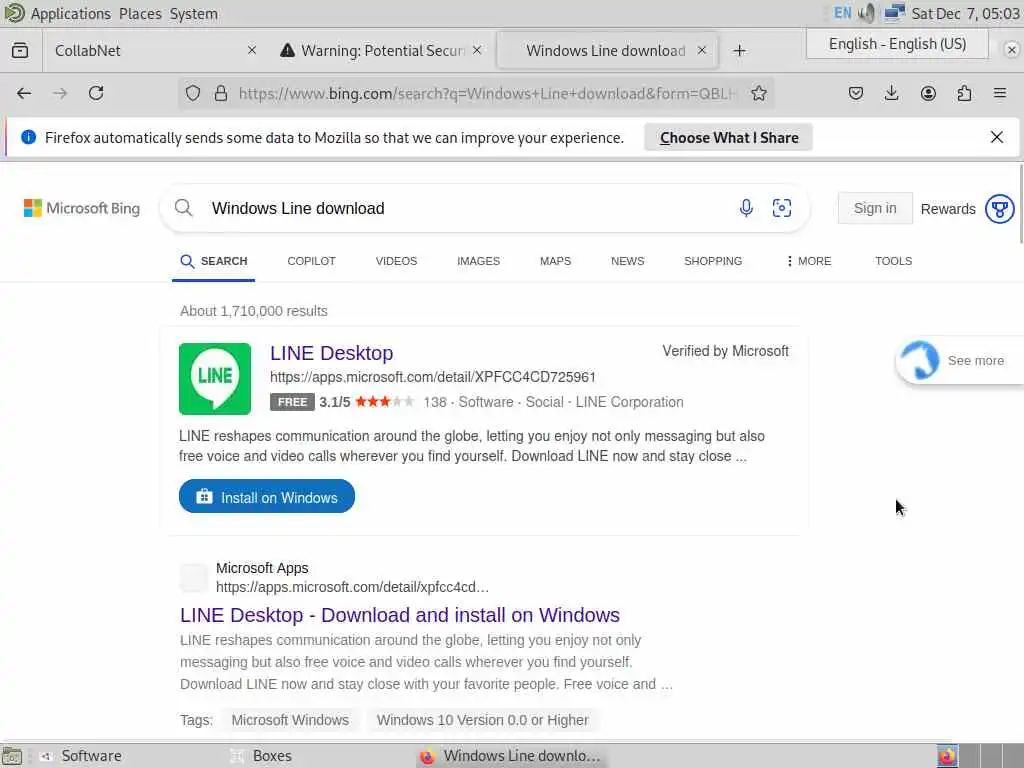The image size is (1024, 768).
Task: Open the SHOPPING search tab
Action: pyautogui.click(x=713, y=261)
